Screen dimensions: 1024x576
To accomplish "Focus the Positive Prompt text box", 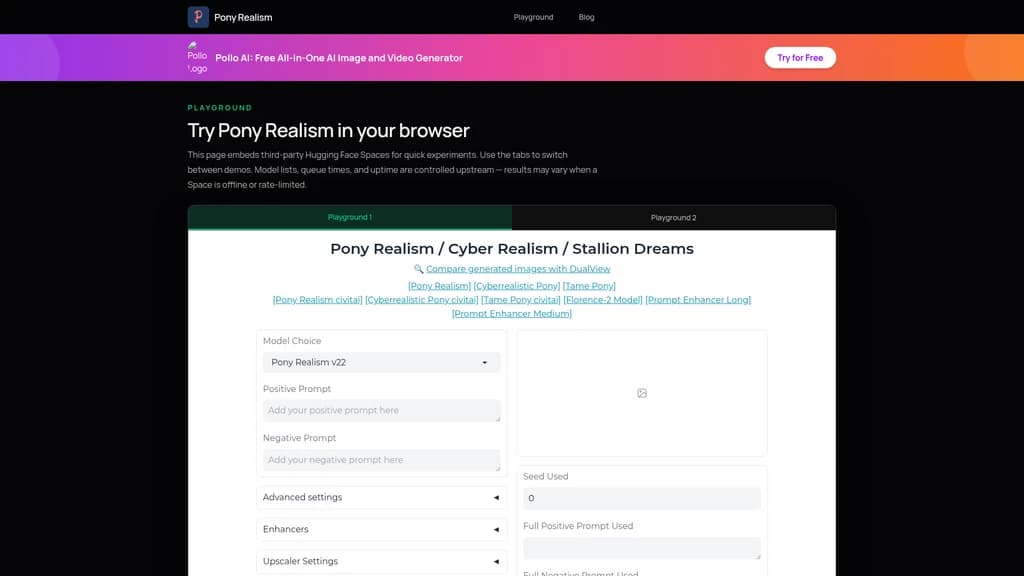I will pos(381,411).
